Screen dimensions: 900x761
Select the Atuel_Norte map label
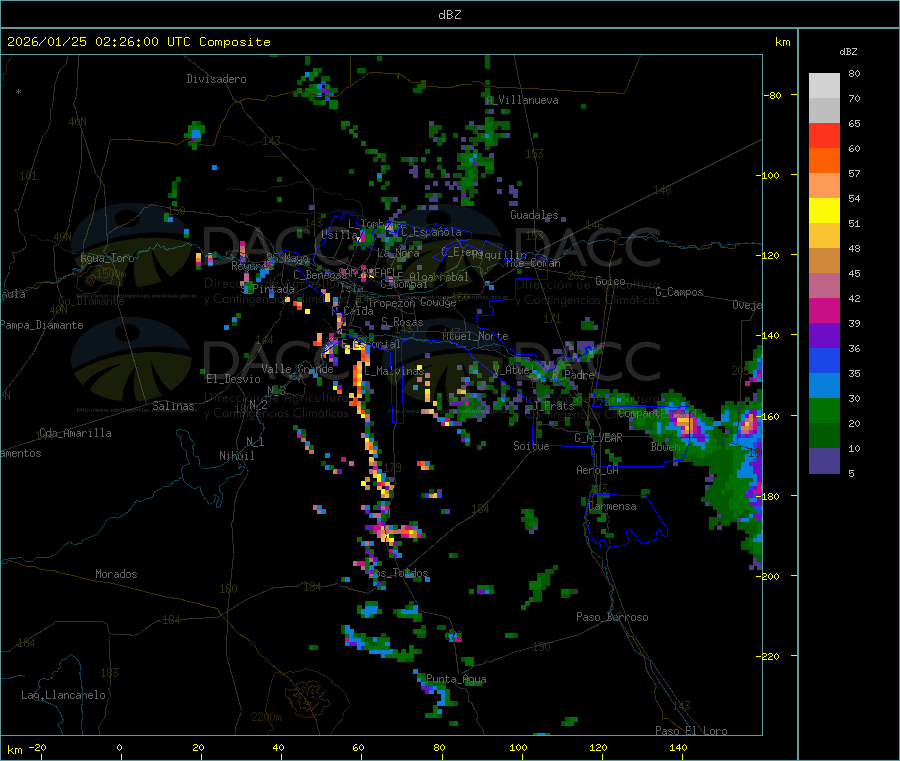[x=475, y=336]
